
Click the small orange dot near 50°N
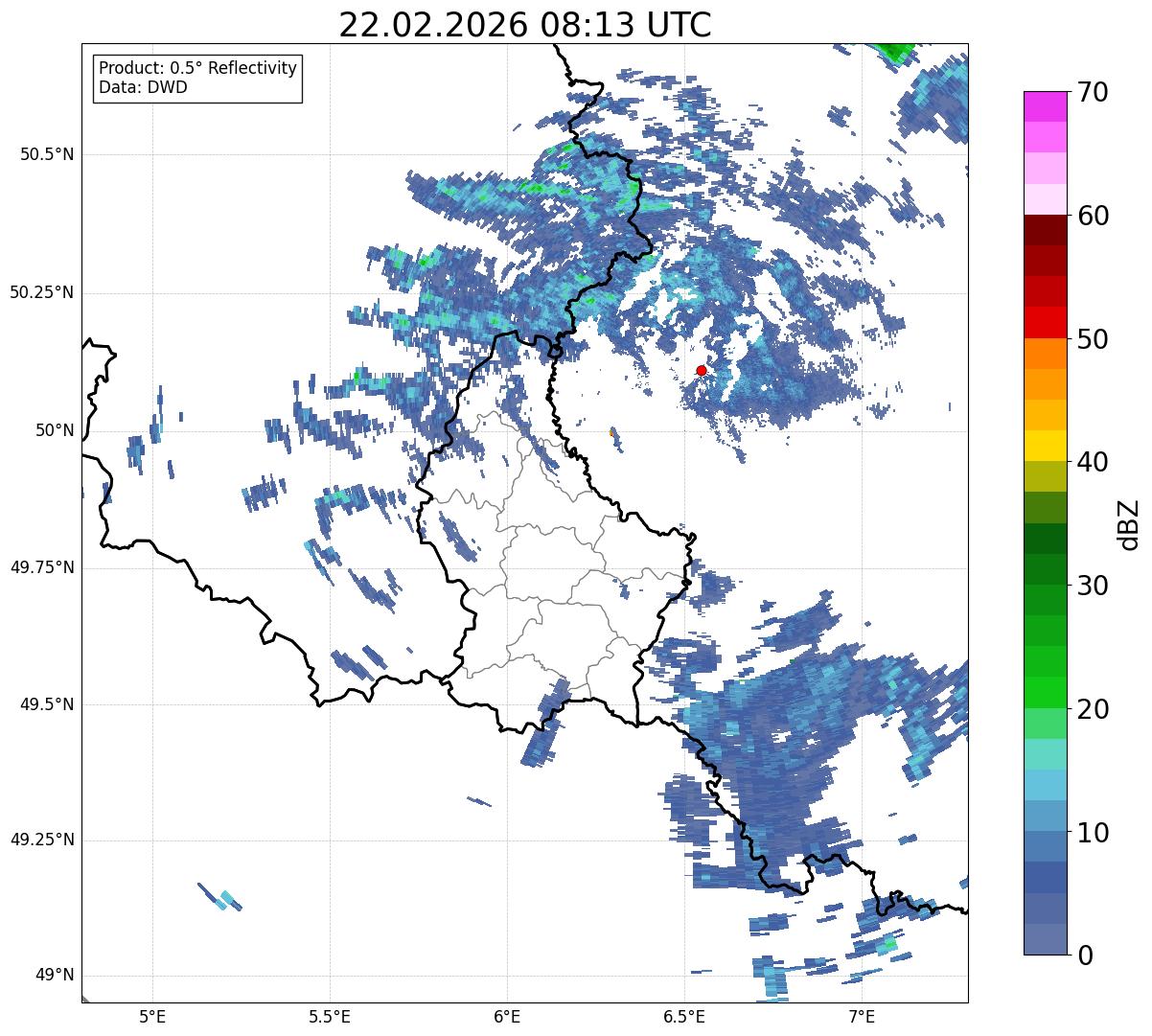[611, 433]
